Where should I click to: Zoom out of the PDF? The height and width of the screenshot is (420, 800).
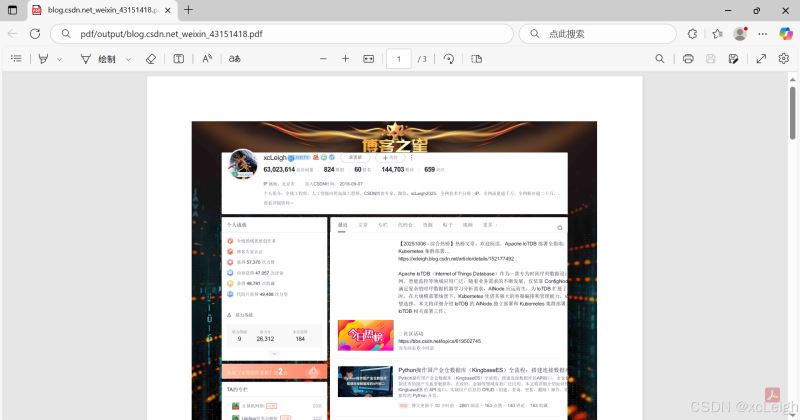(323, 59)
